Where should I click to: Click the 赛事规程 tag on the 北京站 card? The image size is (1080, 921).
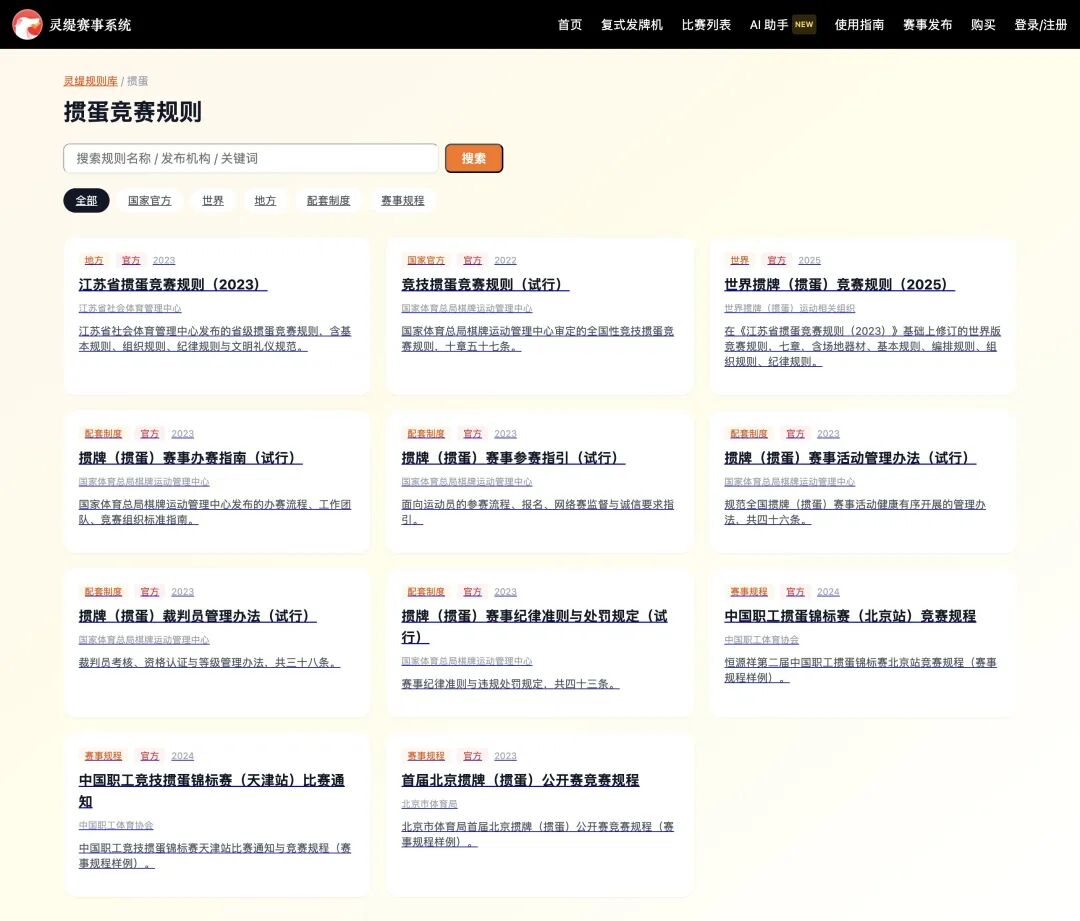(x=749, y=592)
